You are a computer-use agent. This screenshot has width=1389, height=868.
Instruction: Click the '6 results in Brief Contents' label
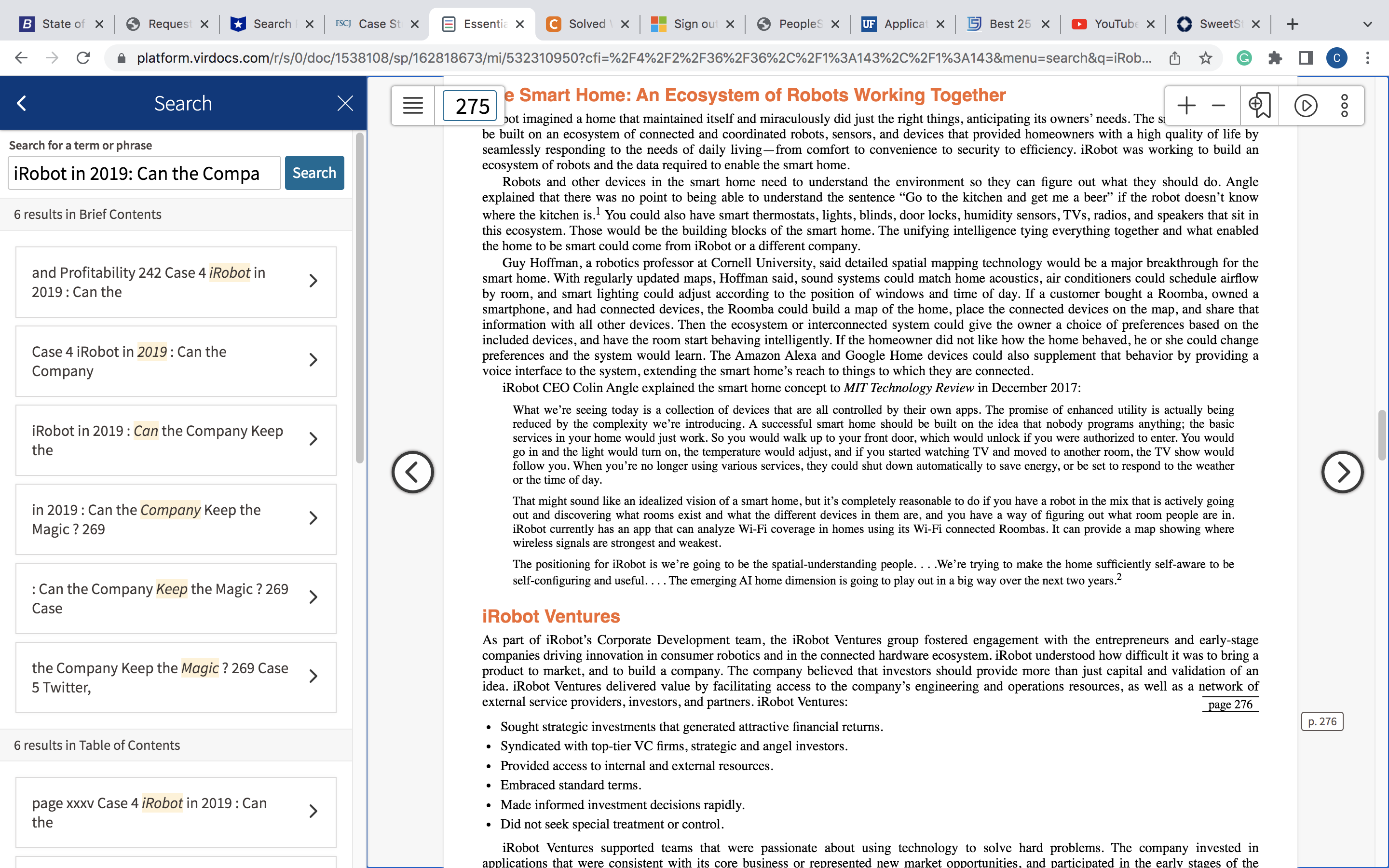coord(87,214)
